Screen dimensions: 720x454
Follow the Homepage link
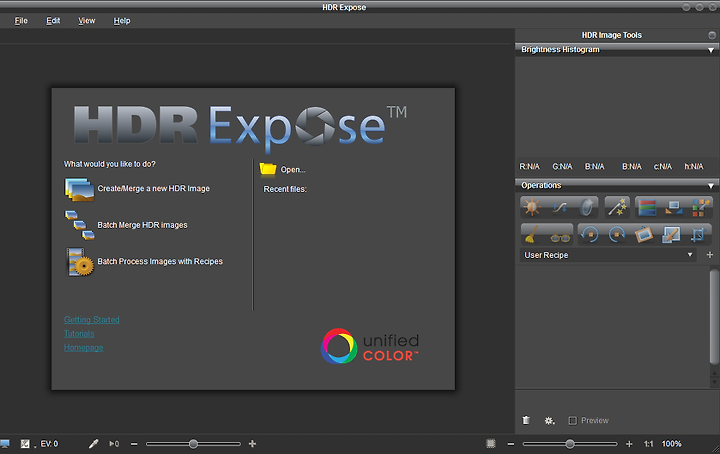pyautogui.click(x=84, y=348)
